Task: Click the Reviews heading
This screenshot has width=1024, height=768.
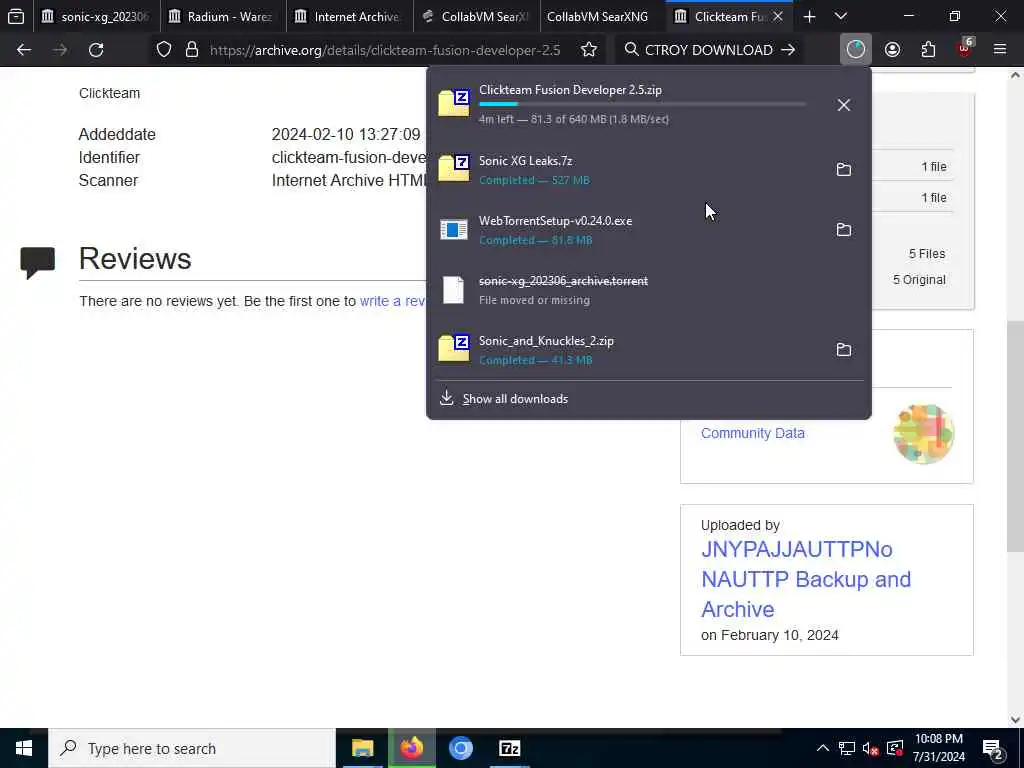Action: [x=135, y=259]
